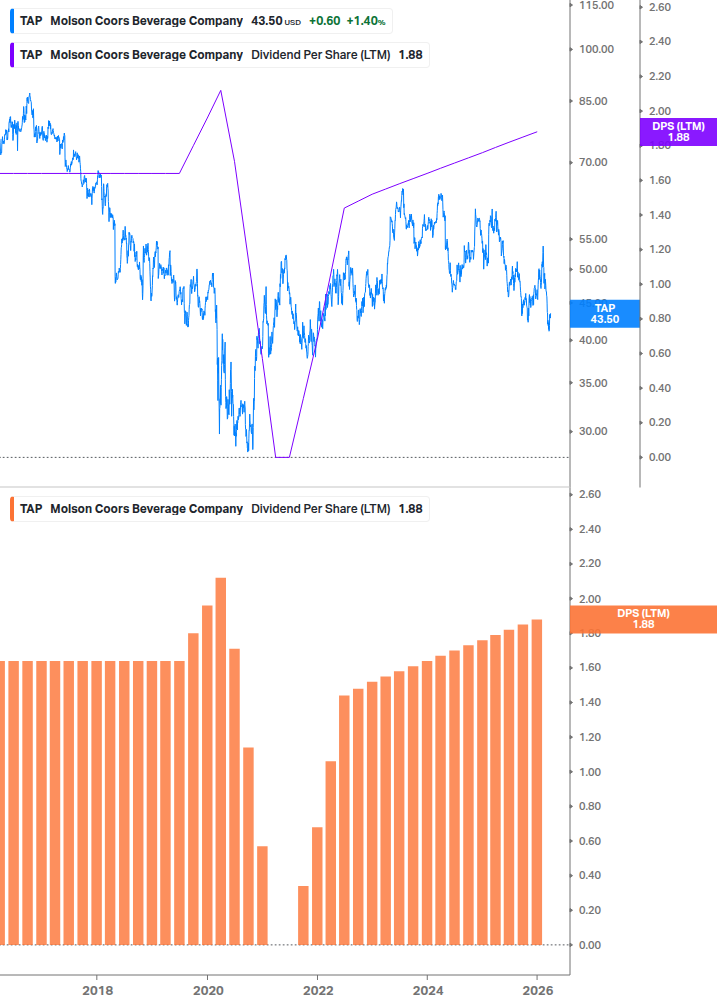Click the 85.00 price axis label
Image resolution: width=717 pixels, height=1005 pixels.
click(593, 101)
